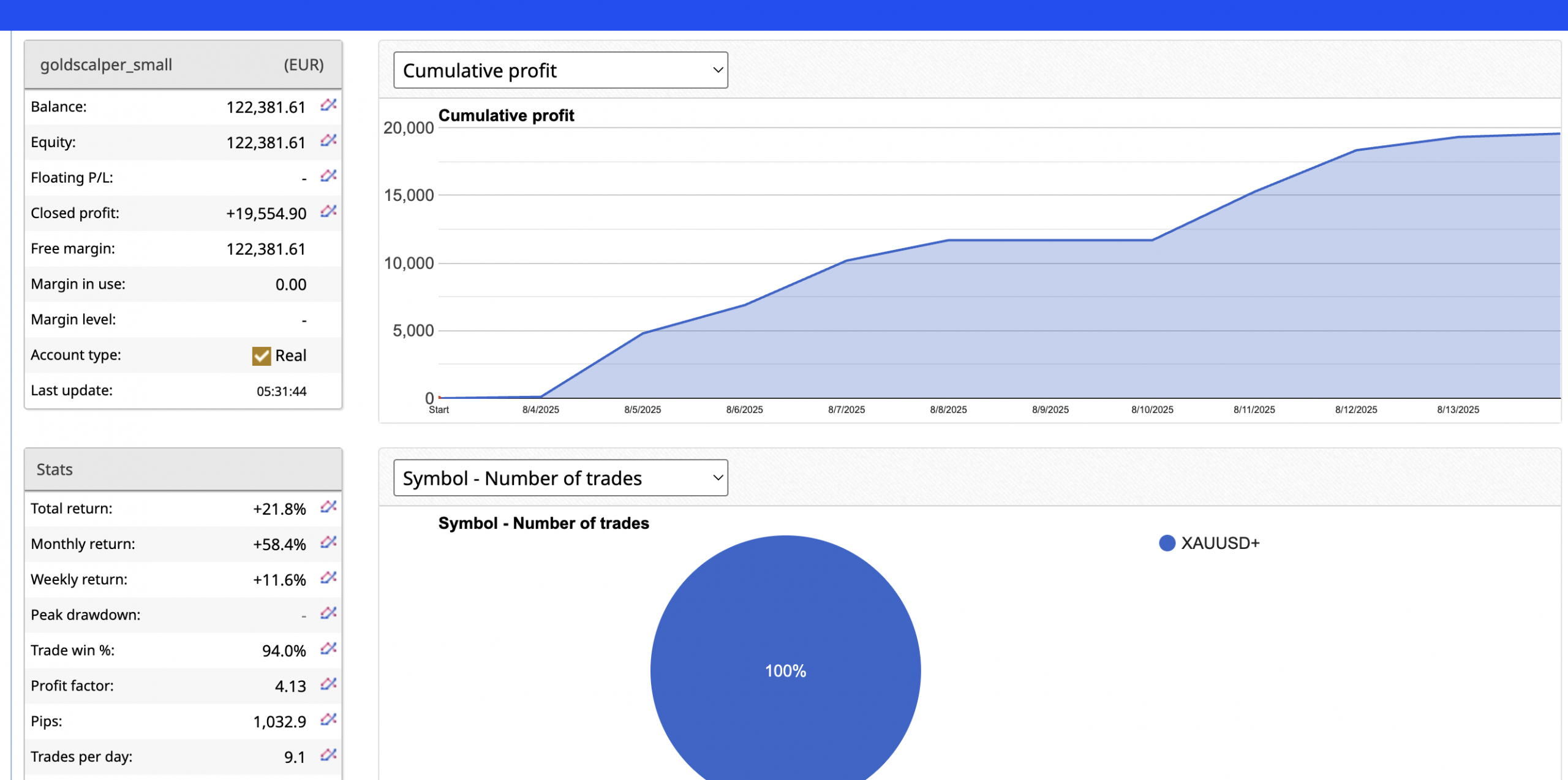Image resolution: width=1568 pixels, height=780 pixels.
Task: Click the chart icon beside Weekly return
Action: pyautogui.click(x=328, y=578)
